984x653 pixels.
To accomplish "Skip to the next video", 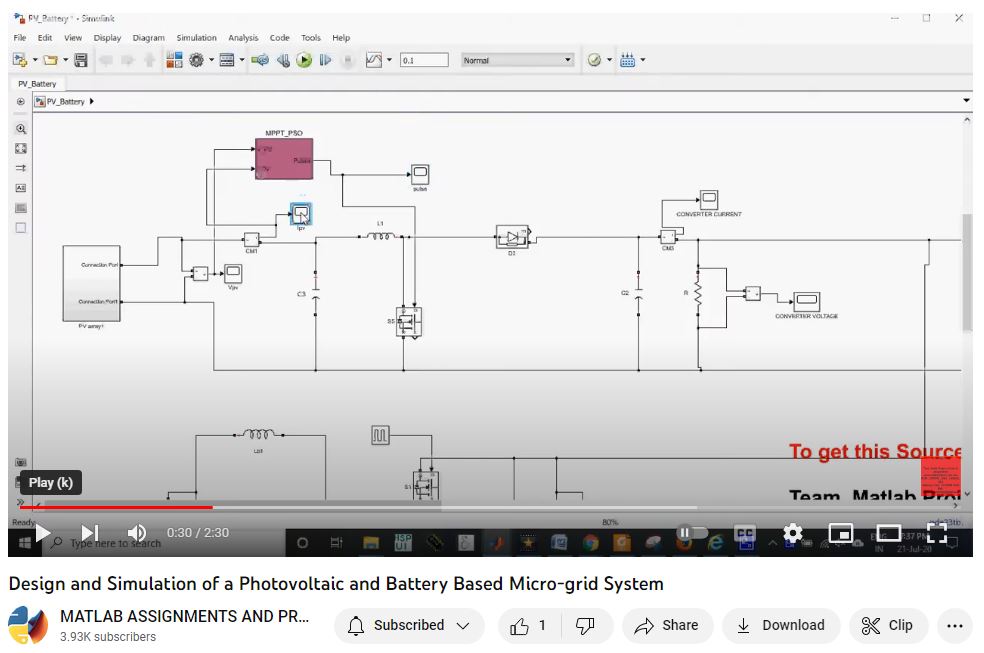I will (90, 533).
